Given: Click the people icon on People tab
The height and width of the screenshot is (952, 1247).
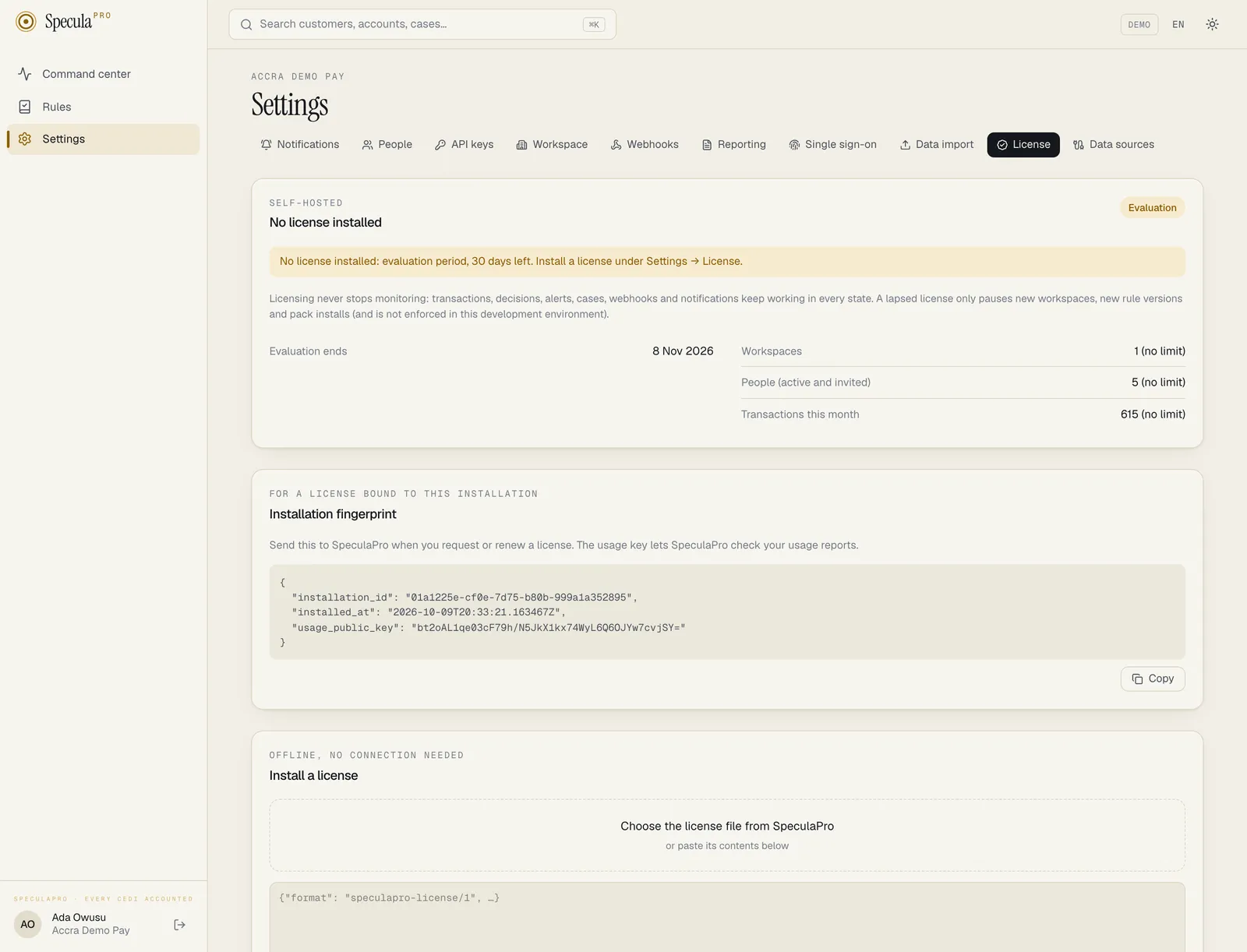Looking at the screenshot, I should point(368,145).
